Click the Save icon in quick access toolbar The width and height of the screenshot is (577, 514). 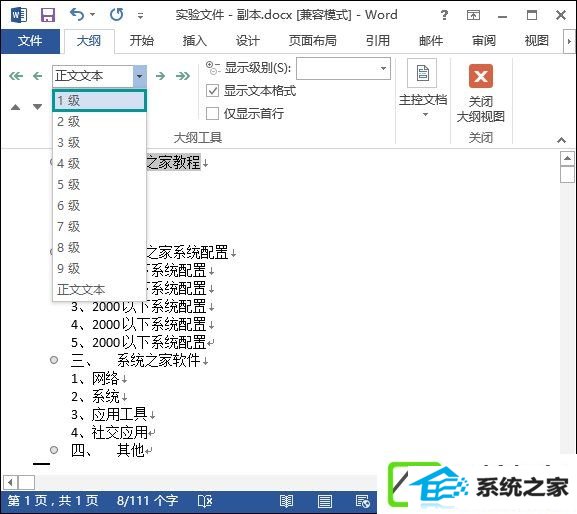(48, 15)
